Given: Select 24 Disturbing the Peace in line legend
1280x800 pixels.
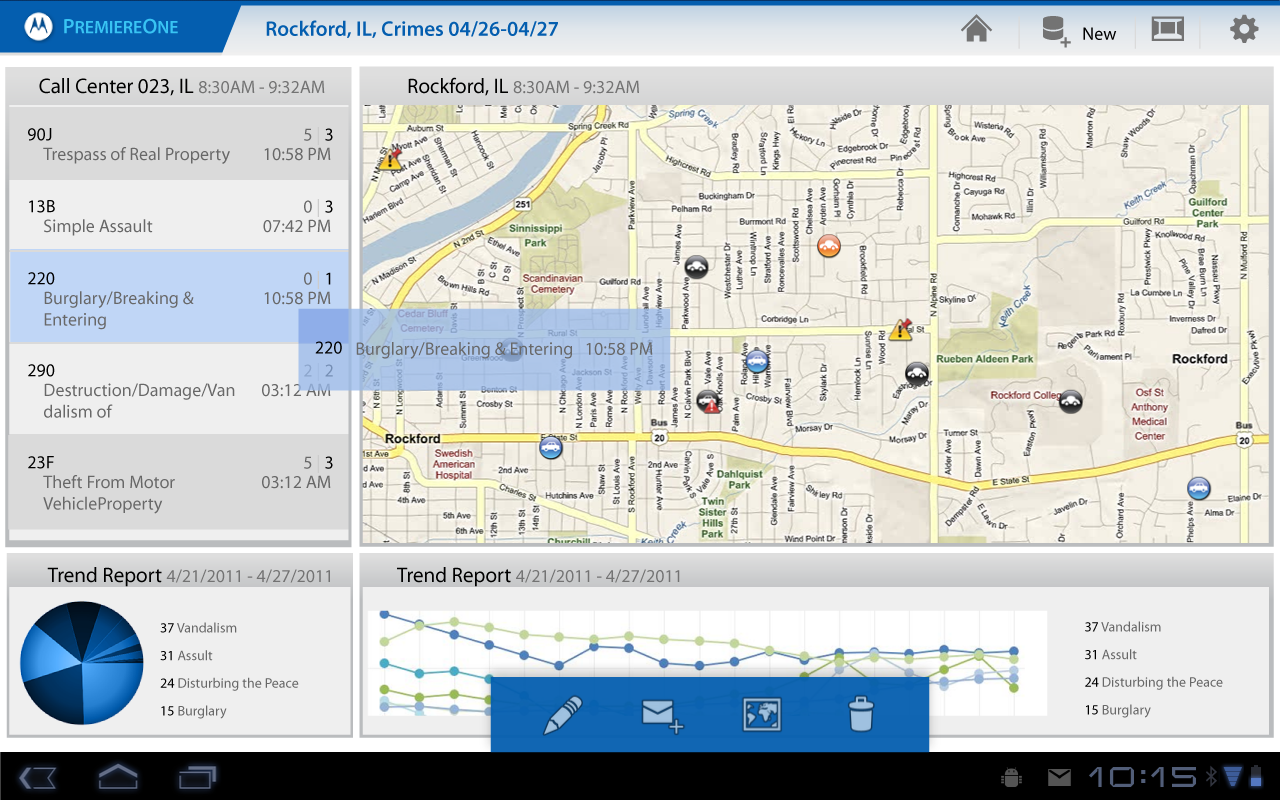Looking at the screenshot, I should [x=1154, y=682].
